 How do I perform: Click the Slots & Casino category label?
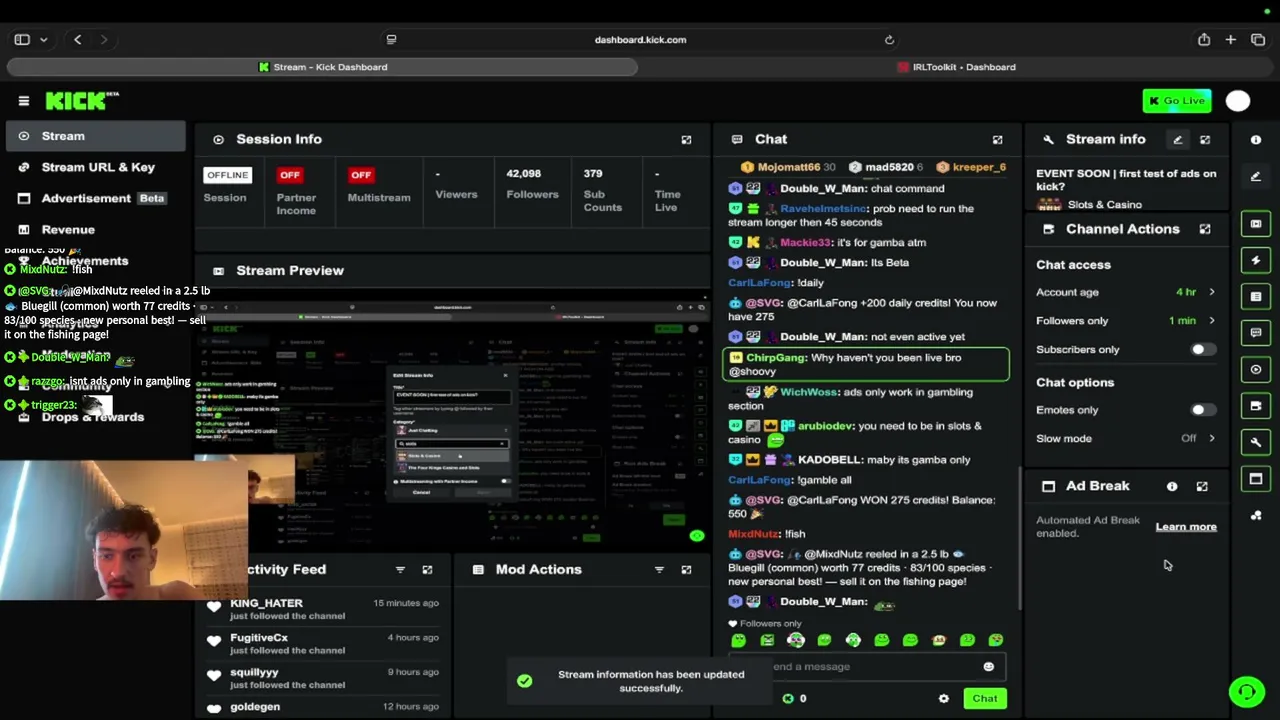click(x=1104, y=205)
